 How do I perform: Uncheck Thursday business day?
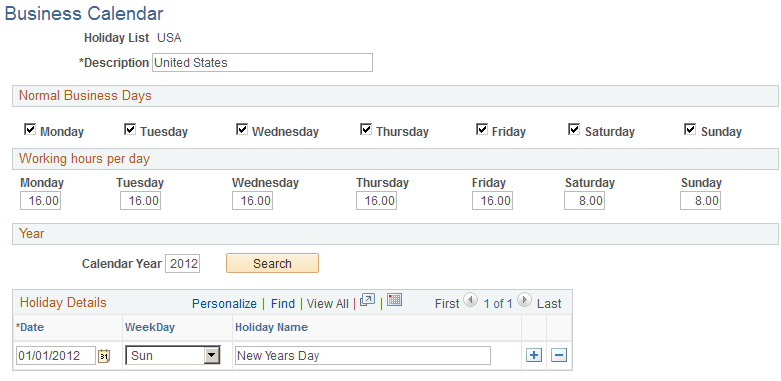click(x=366, y=130)
